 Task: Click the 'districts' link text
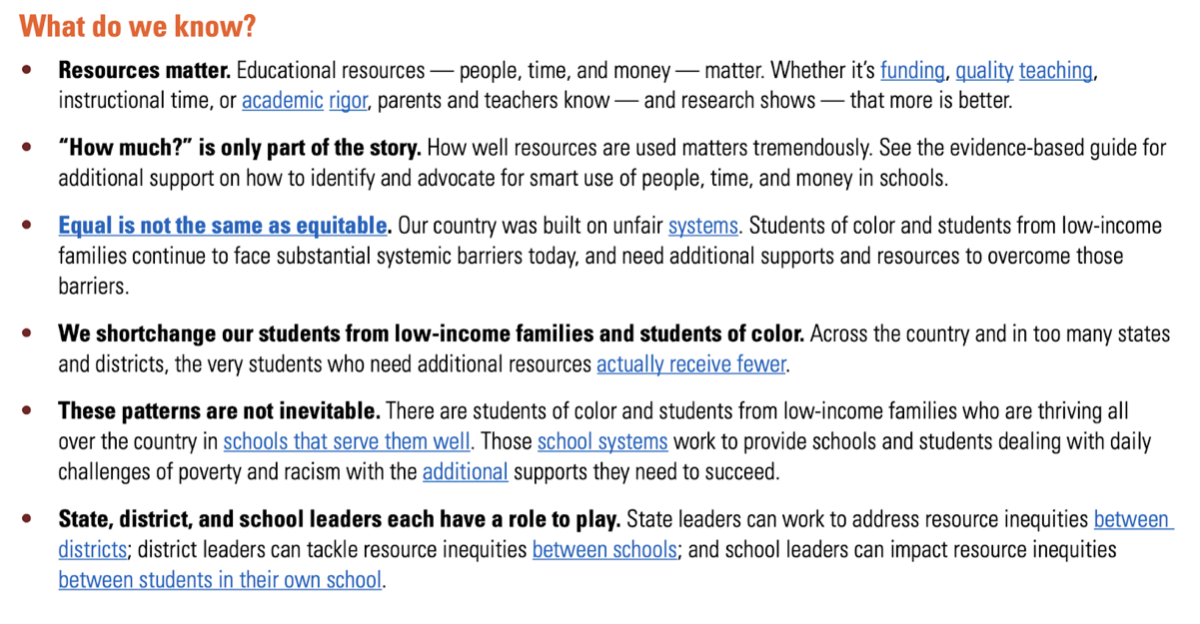pos(92,550)
